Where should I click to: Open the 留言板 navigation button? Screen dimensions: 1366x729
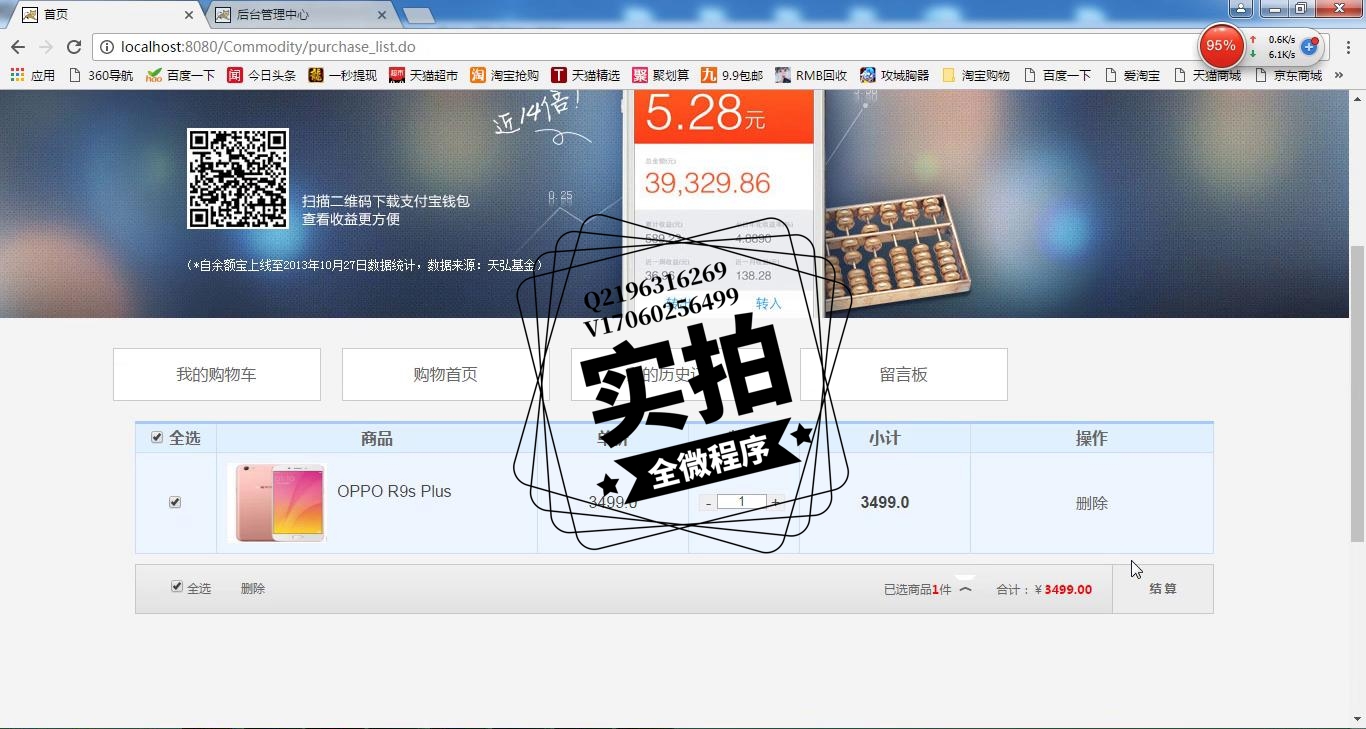coord(904,374)
